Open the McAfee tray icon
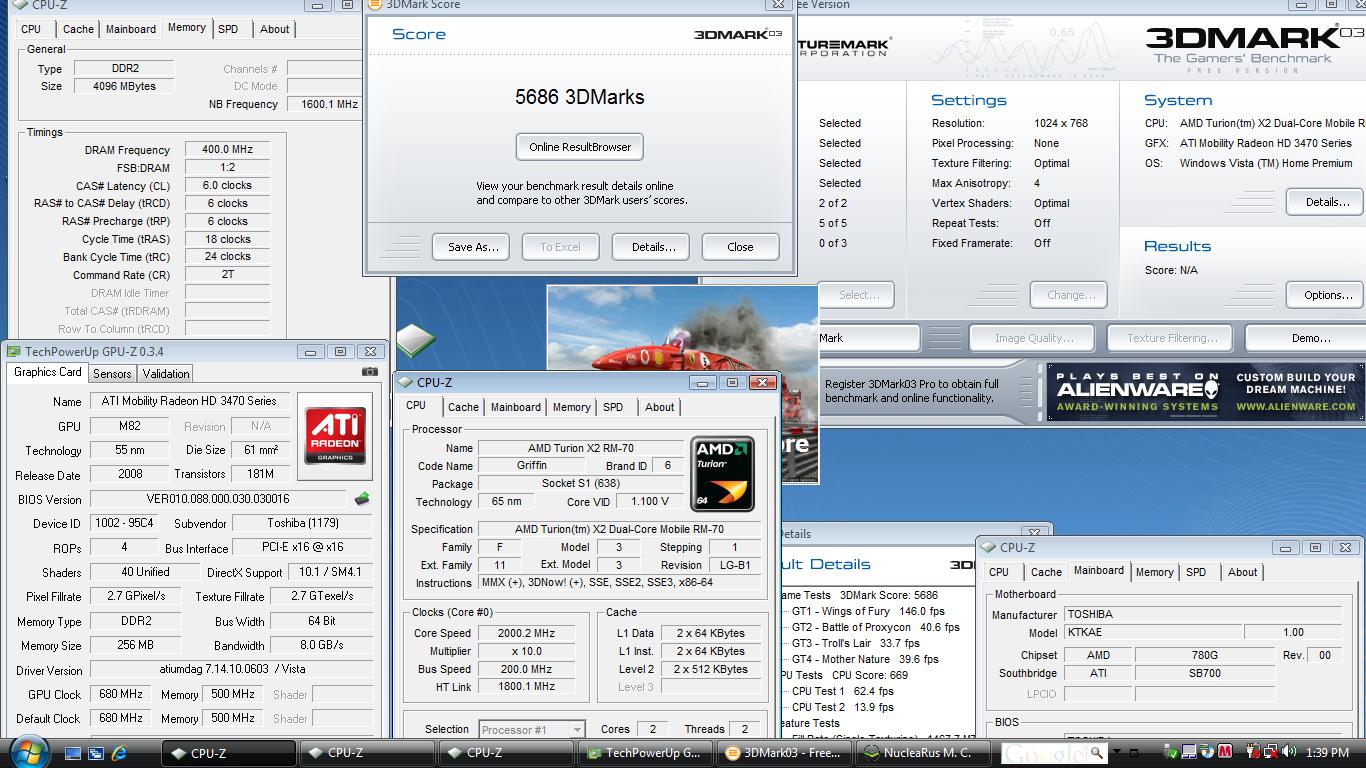This screenshot has height=768, width=1366. pos(1224,752)
